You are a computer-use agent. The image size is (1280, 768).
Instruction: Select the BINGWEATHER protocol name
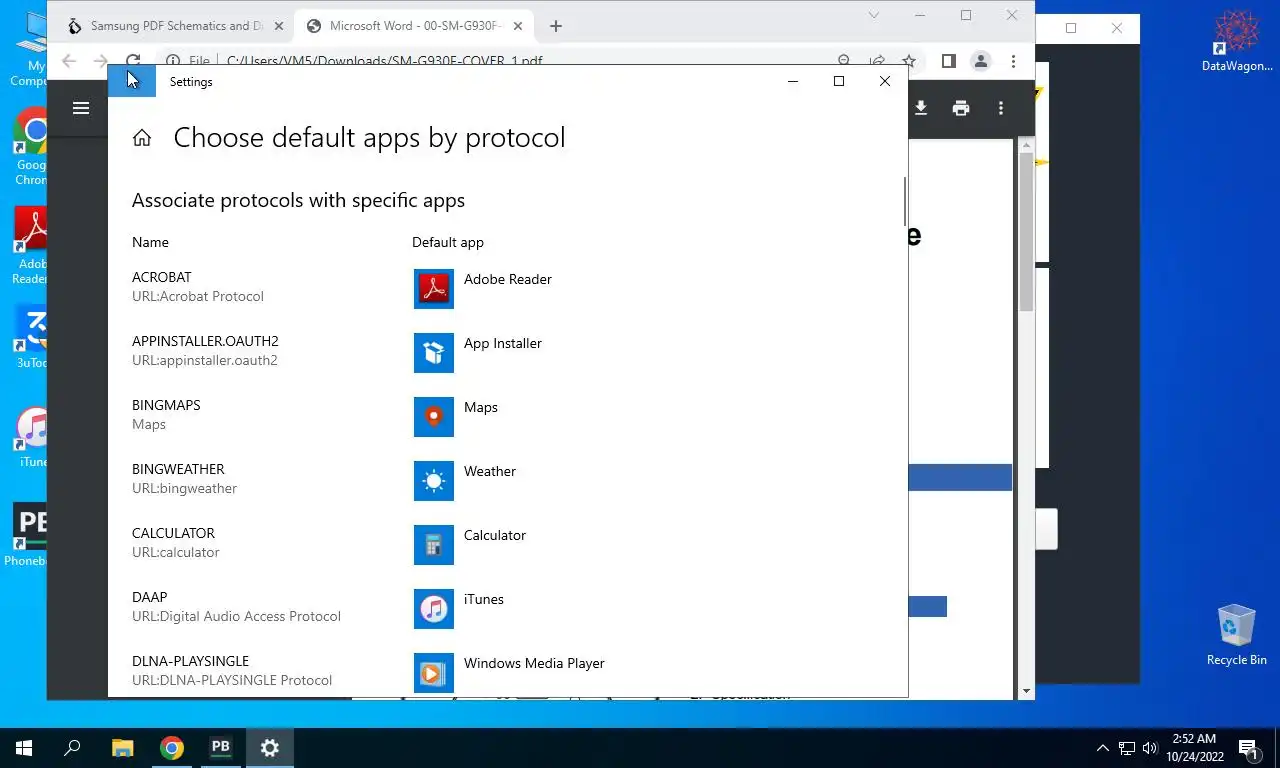click(x=178, y=469)
